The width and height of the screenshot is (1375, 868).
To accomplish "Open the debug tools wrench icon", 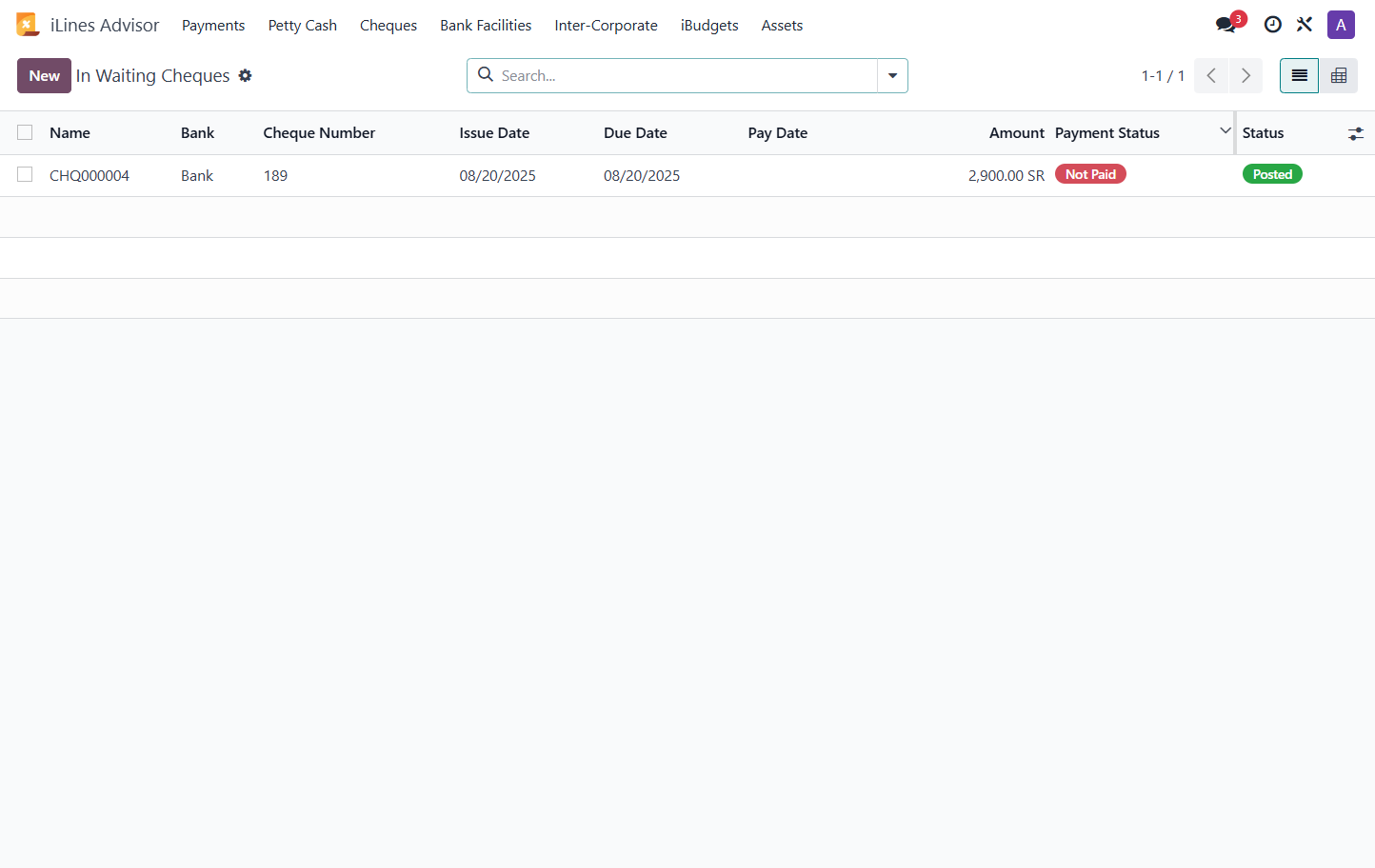I will click(x=1305, y=25).
